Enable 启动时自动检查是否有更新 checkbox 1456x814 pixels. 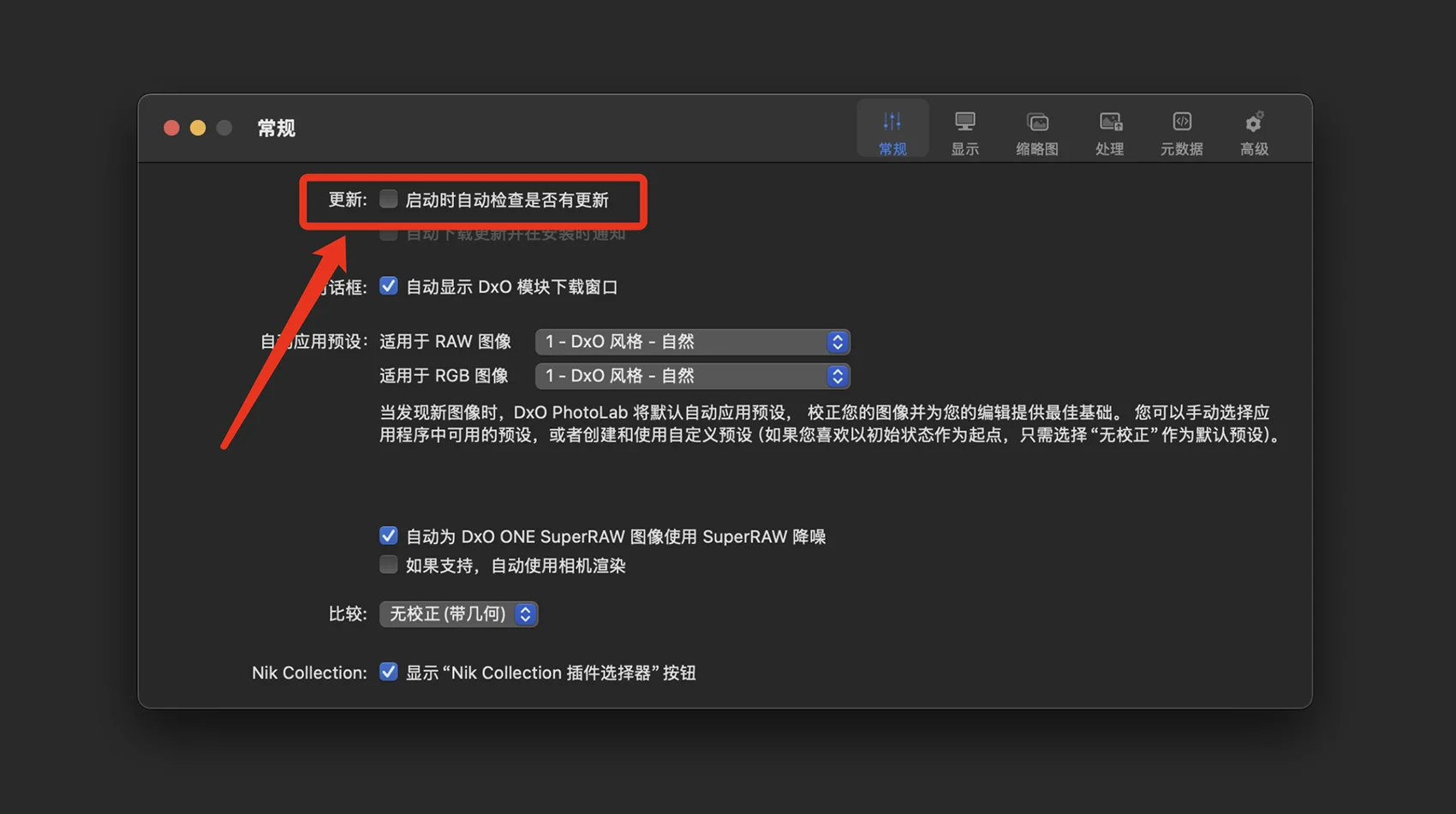pos(389,200)
